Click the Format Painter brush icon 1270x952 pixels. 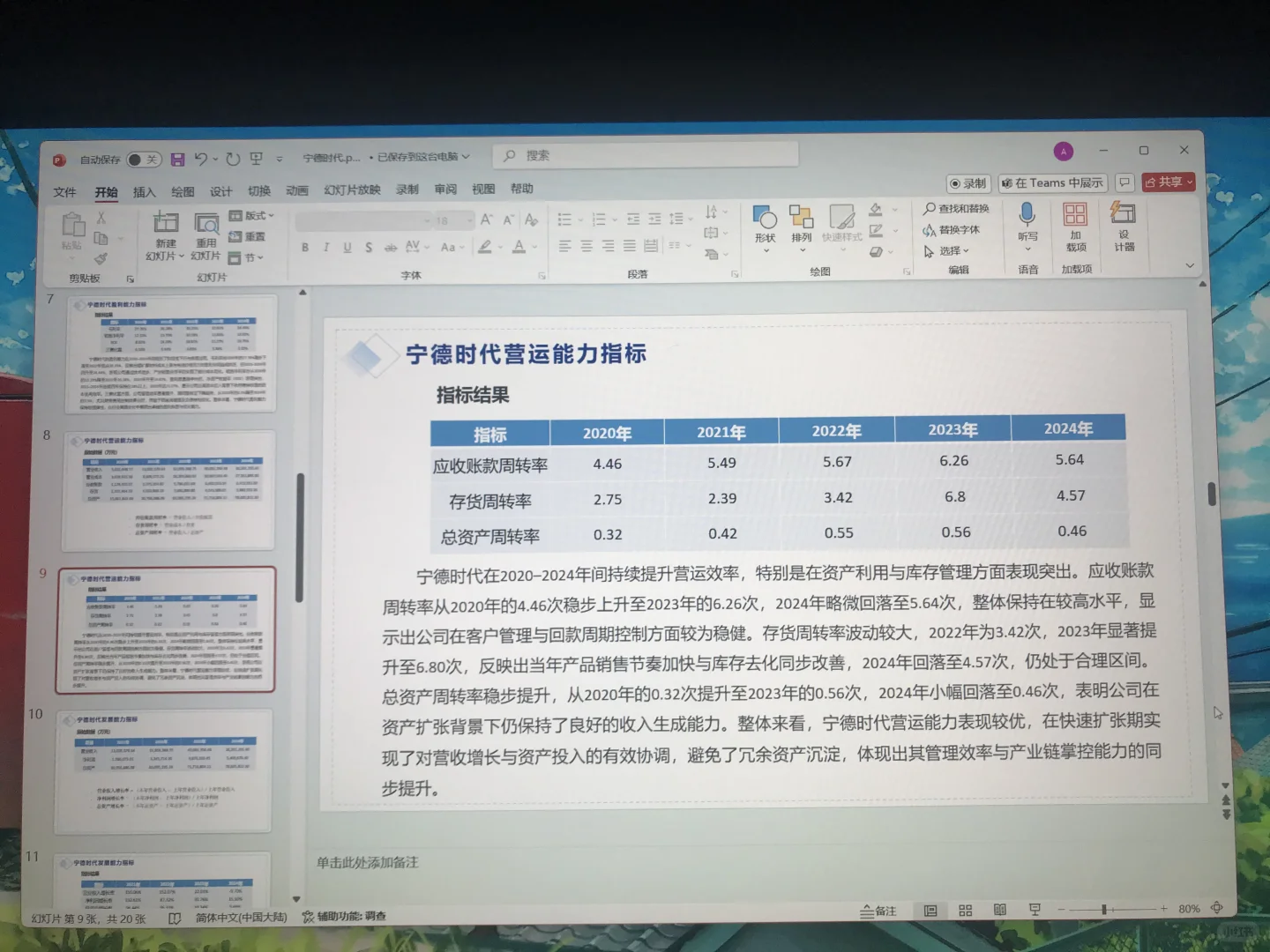101,258
